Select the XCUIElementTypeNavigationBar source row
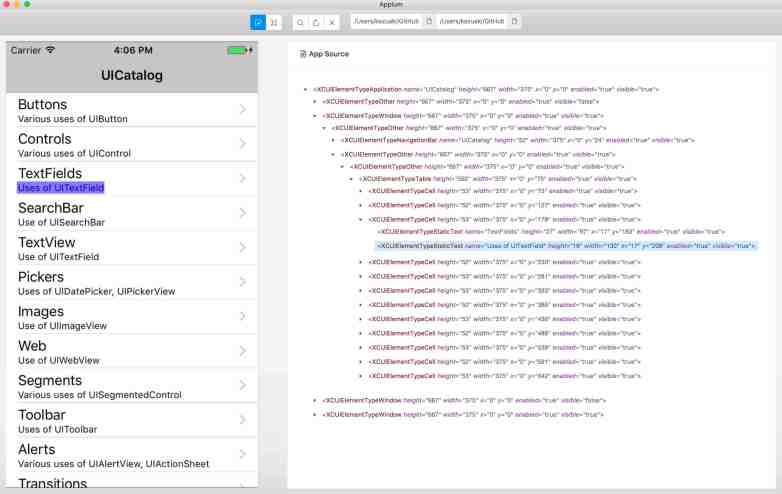Viewport: 782px width, 494px height. pos(518,141)
